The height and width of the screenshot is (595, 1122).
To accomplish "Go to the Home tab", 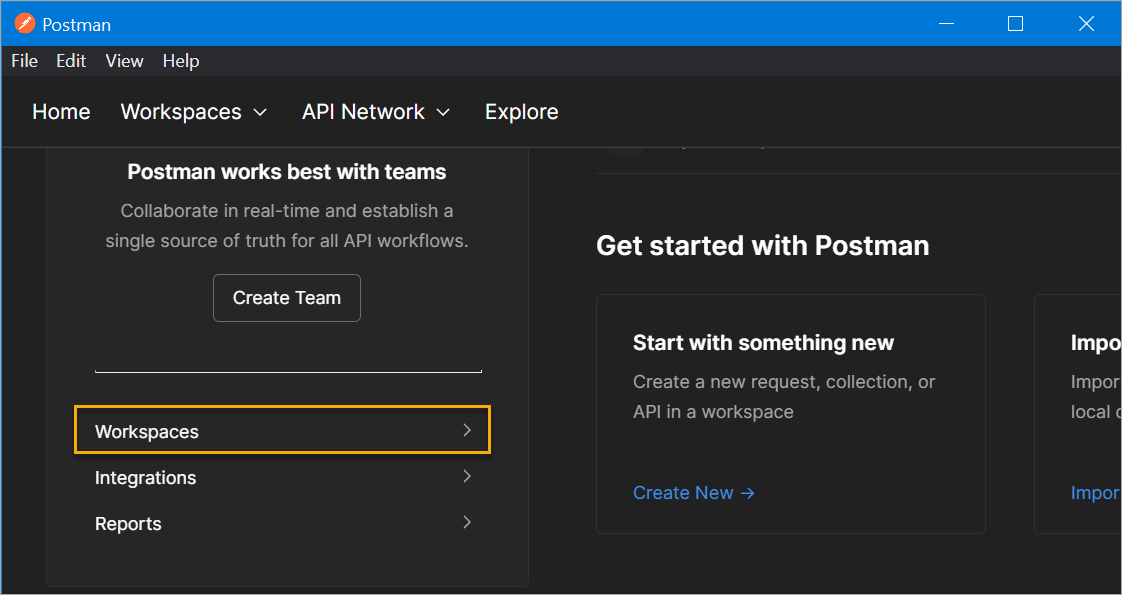I will tap(62, 112).
